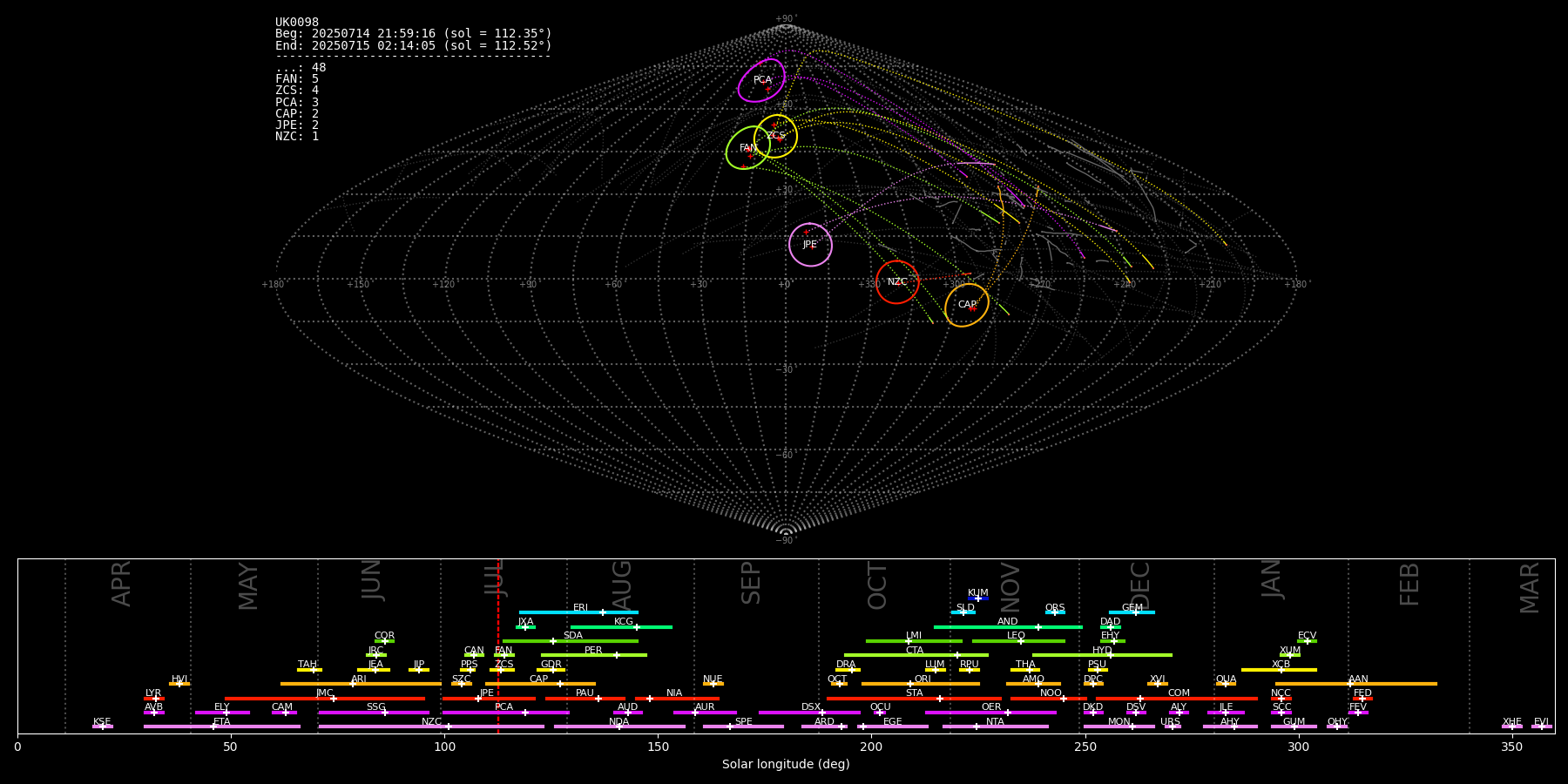The image size is (1568, 784).
Task: Click the AND shower bar in timeline
Action: coord(1008,626)
